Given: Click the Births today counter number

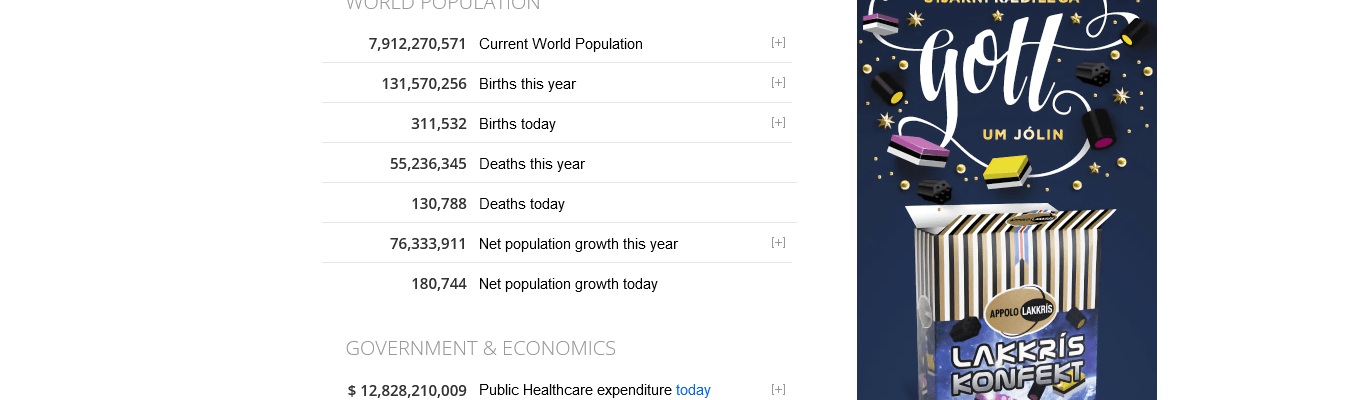Looking at the screenshot, I should pos(438,124).
